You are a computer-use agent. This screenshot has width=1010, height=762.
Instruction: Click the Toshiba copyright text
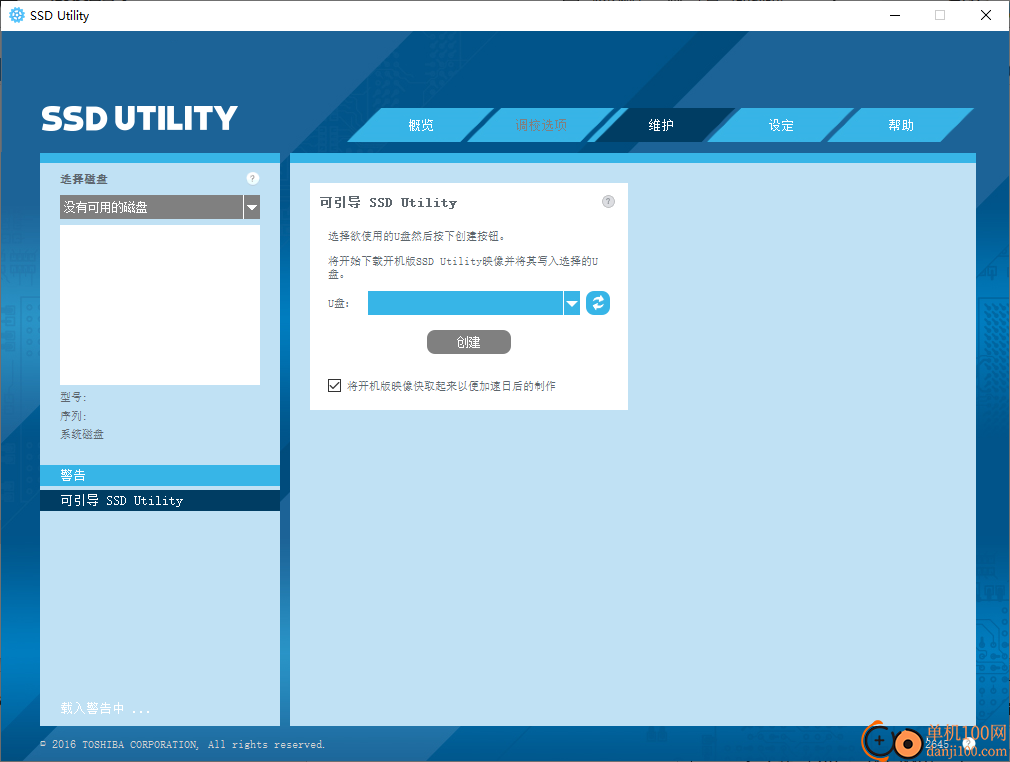click(182, 745)
